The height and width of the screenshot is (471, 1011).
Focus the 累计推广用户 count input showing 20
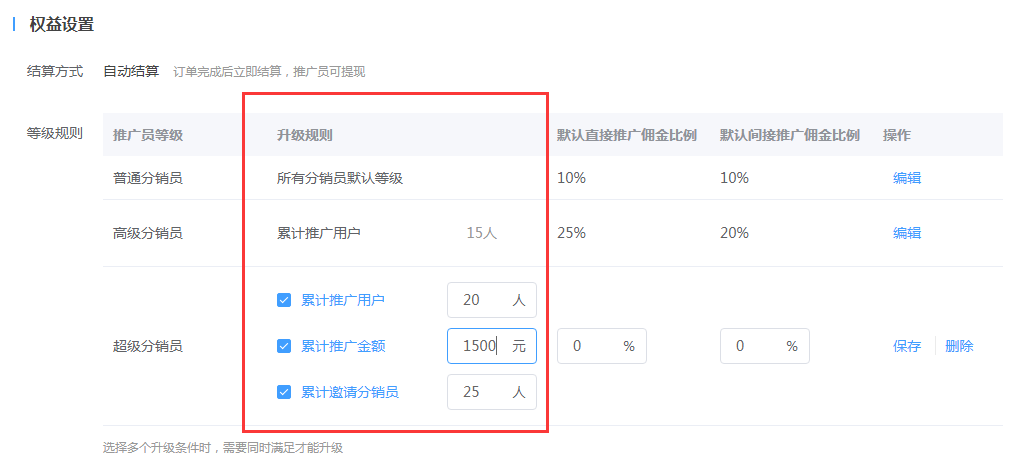point(480,300)
